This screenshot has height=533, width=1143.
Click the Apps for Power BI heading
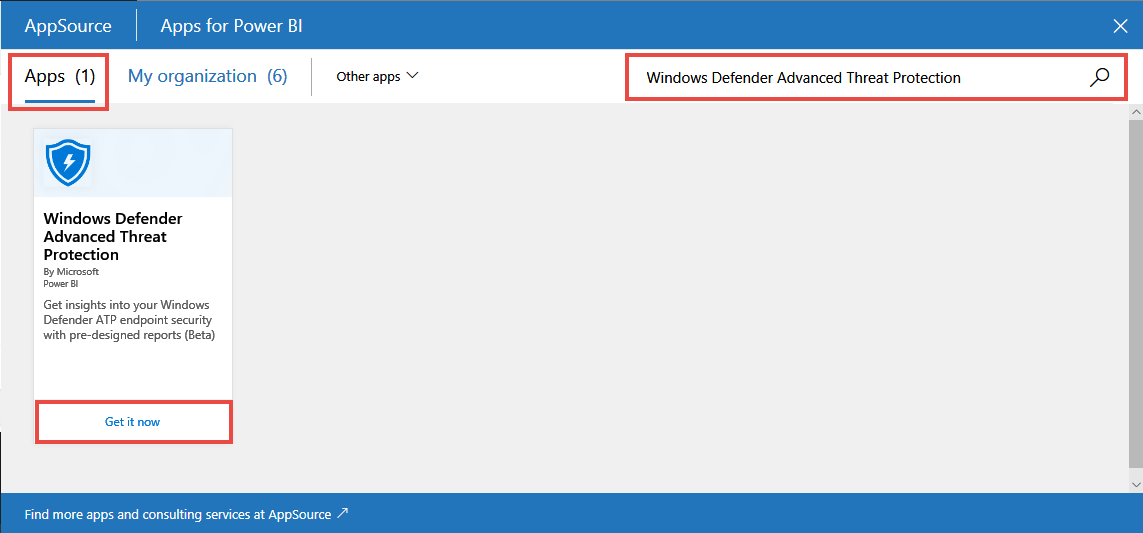231,26
